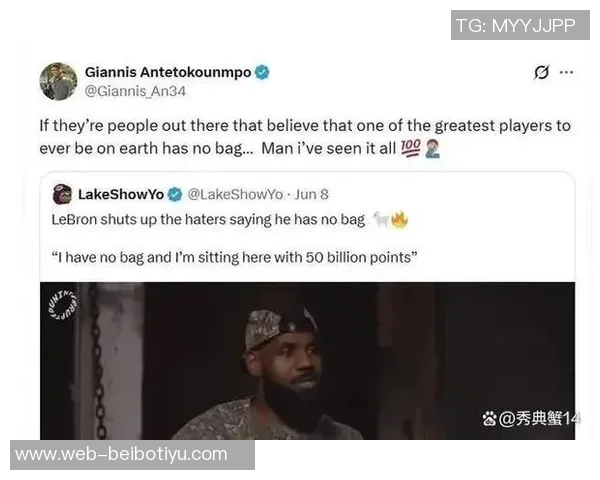Click the TG: MYYJJPP label

[520, 25]
